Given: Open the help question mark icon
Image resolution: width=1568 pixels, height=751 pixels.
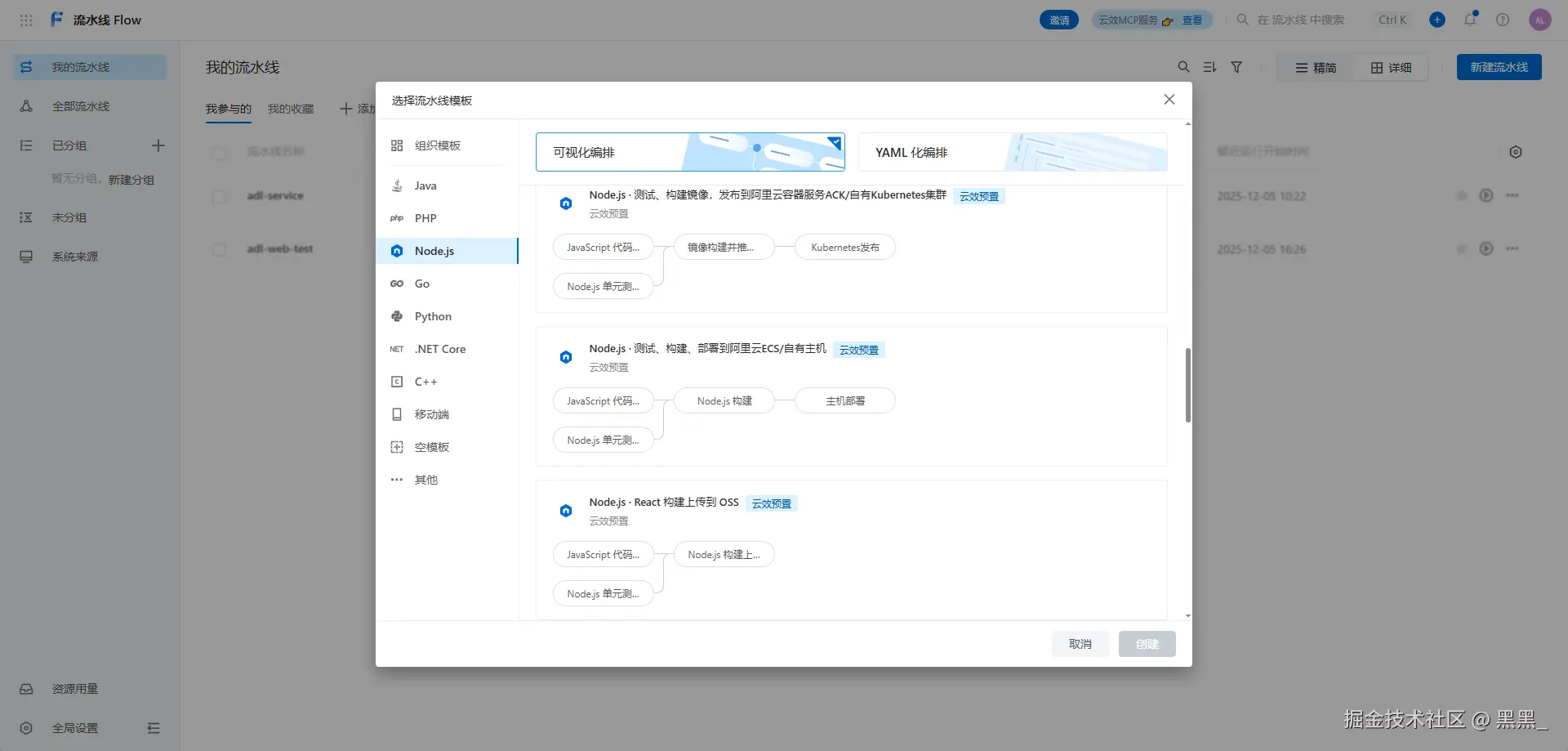Looking at the screenshot, I should pos(1503,20).
